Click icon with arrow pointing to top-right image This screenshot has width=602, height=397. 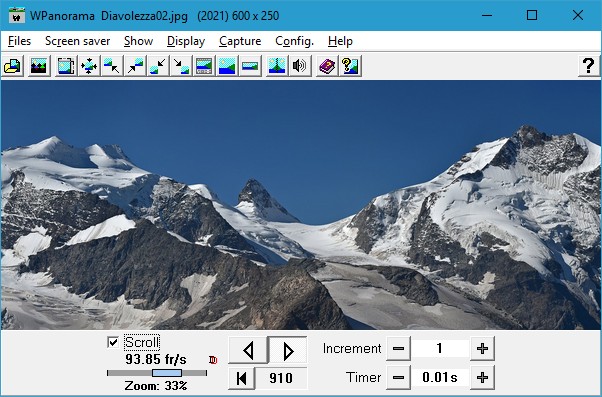click(x=135, y=66)
